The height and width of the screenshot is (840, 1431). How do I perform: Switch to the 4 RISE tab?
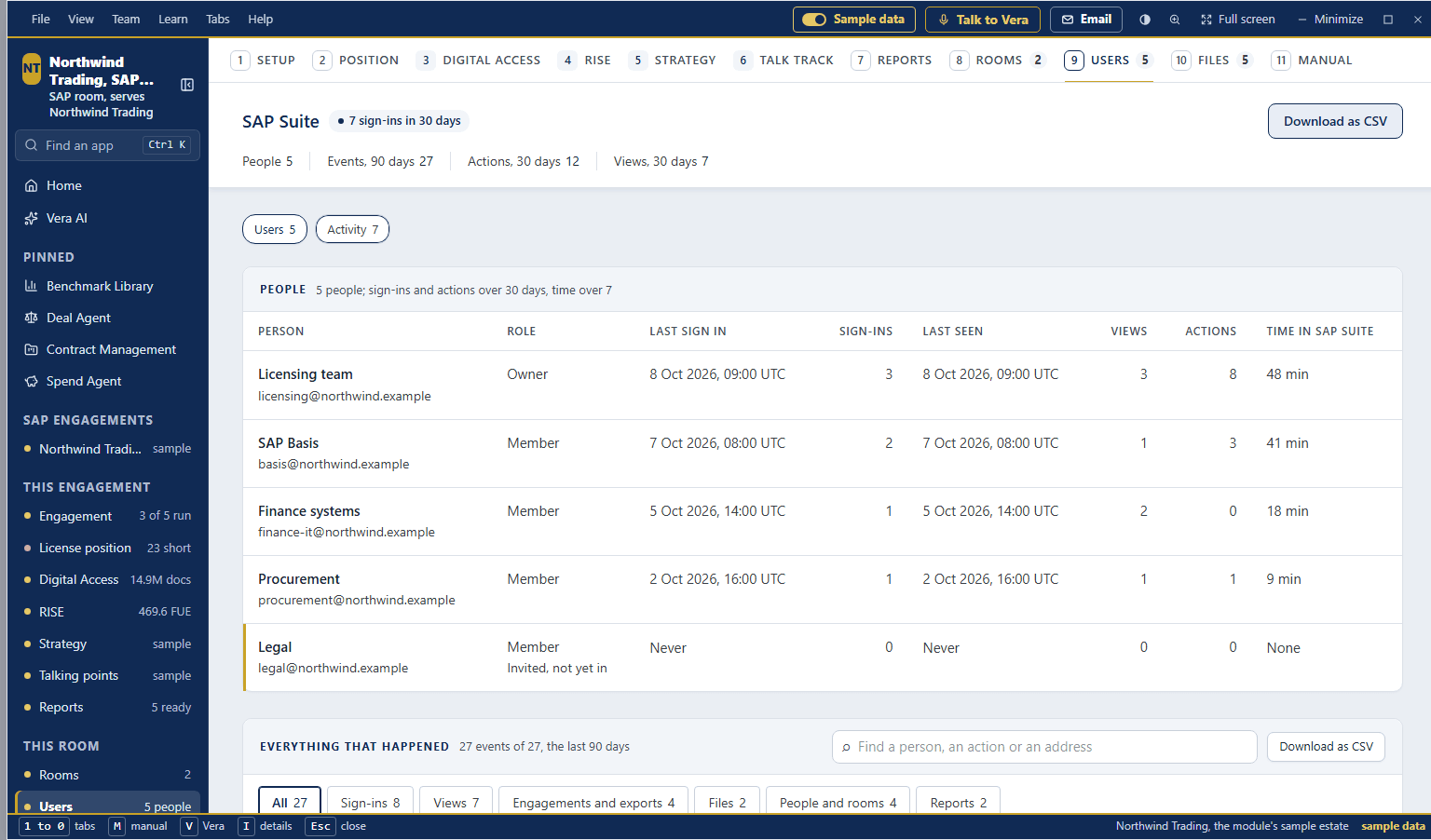pyautogui.click(x=585, y=61)
